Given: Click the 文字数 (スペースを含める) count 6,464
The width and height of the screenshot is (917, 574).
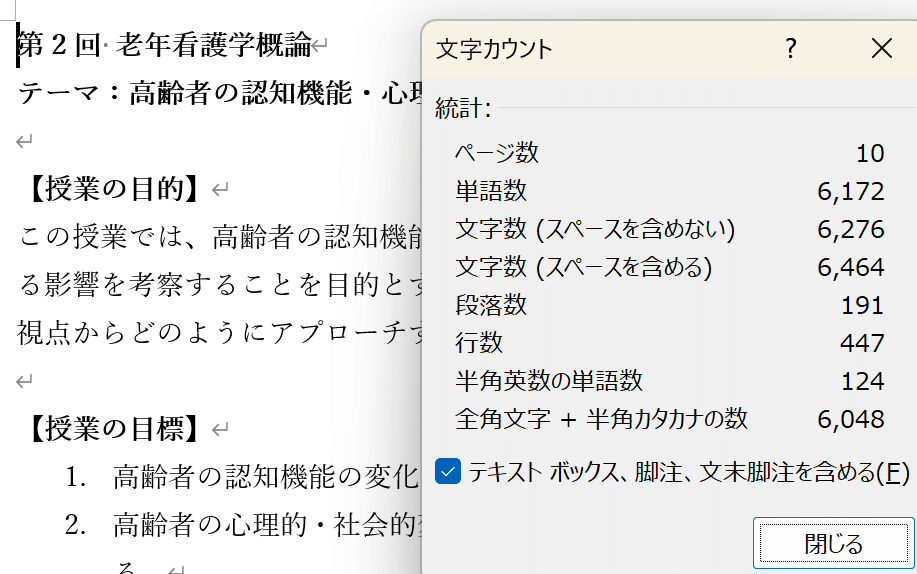Looking at the screenshot, I should tap(850, 267).
